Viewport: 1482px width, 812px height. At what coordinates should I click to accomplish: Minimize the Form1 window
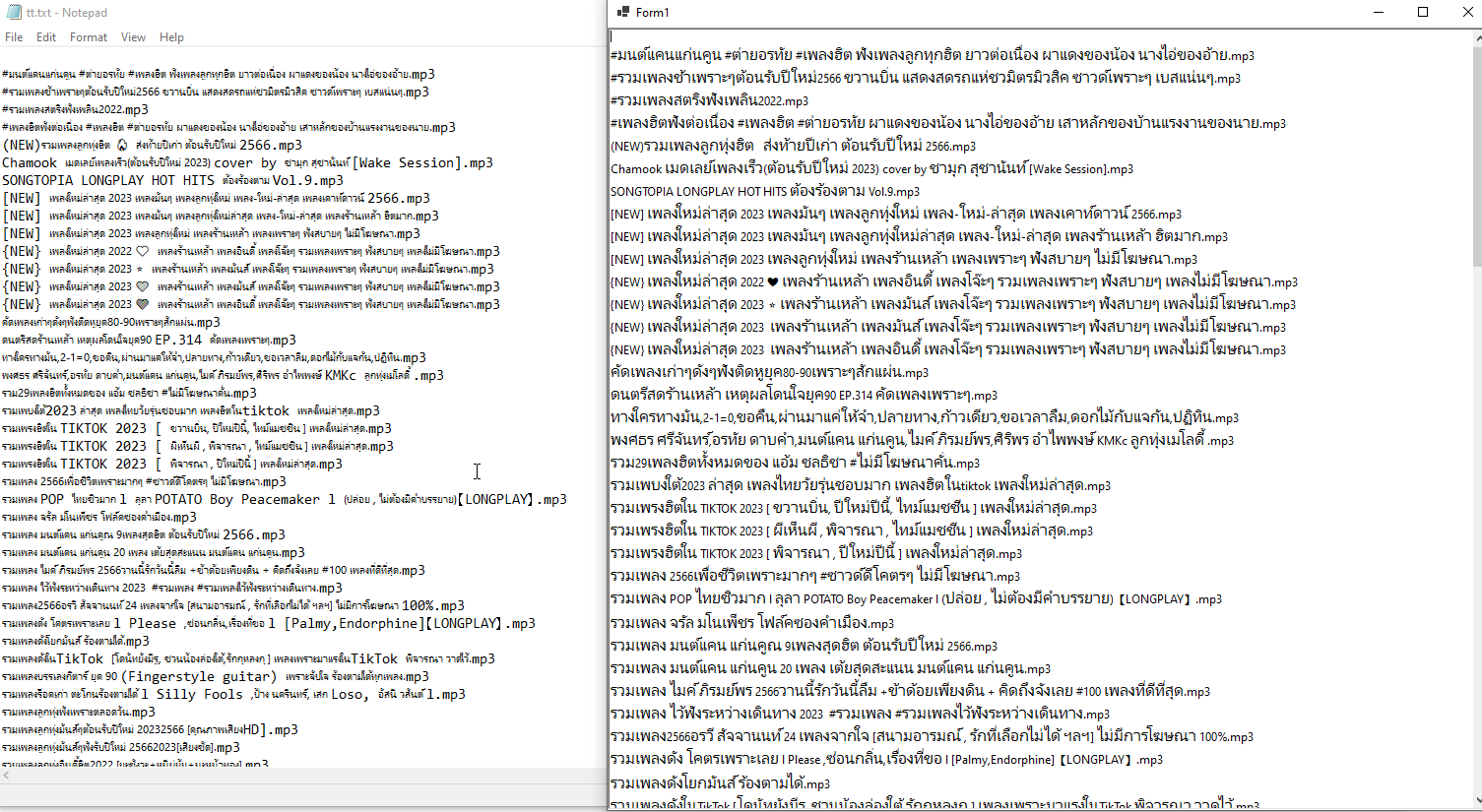tap(1379, 12)
